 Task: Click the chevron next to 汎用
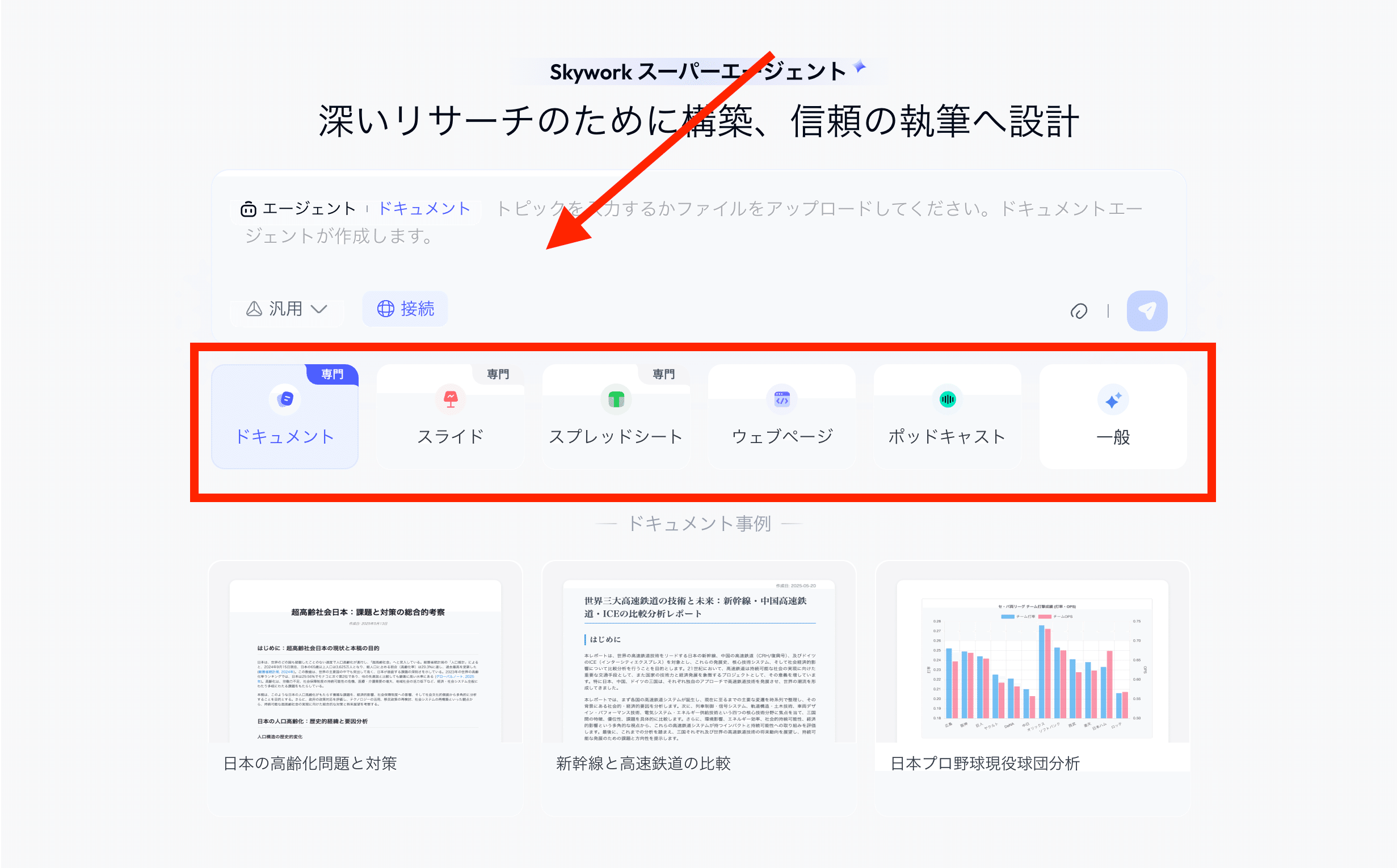pyautogui.click(x=319, y=309)
